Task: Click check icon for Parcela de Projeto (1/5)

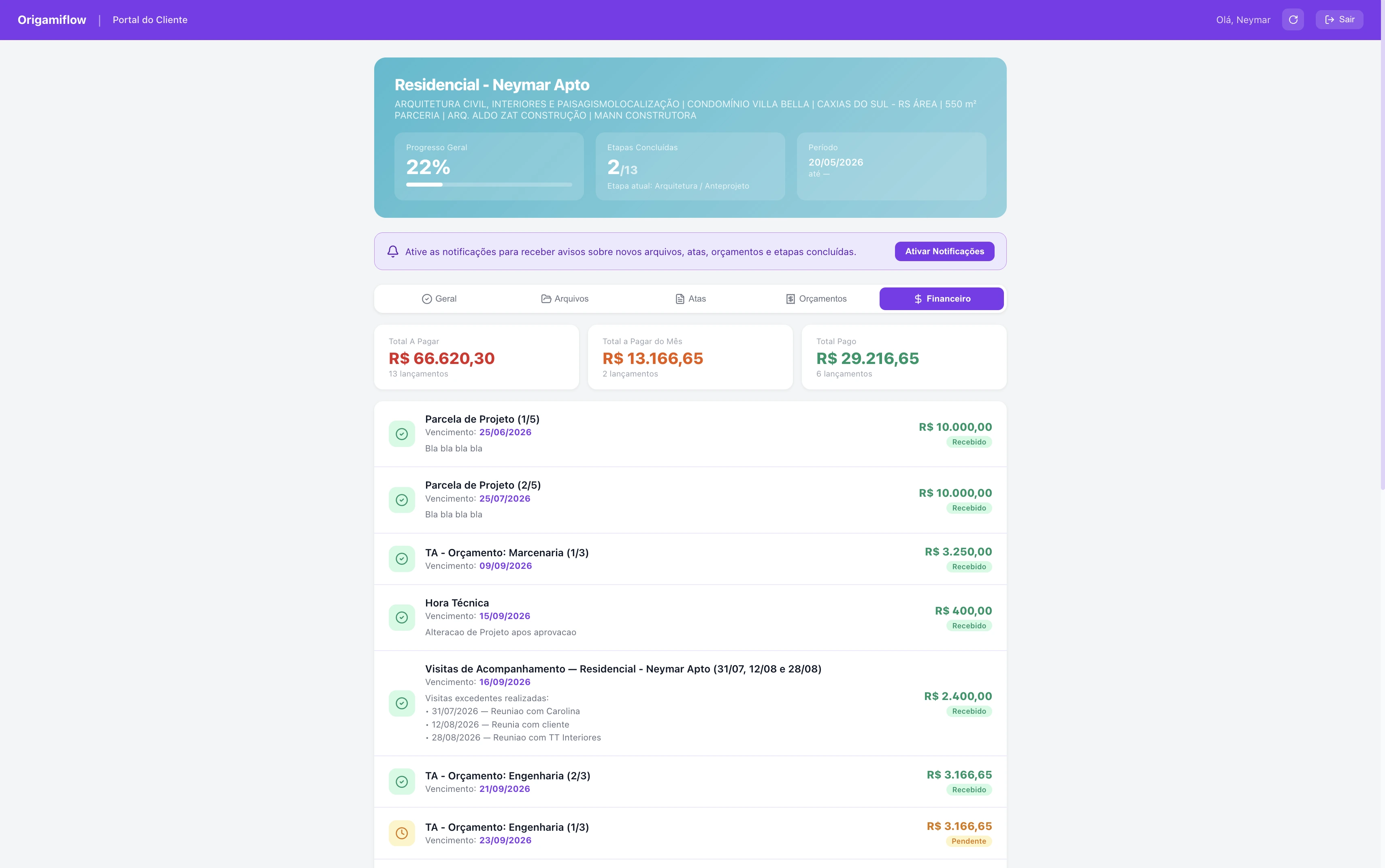Action: [402, 434]
